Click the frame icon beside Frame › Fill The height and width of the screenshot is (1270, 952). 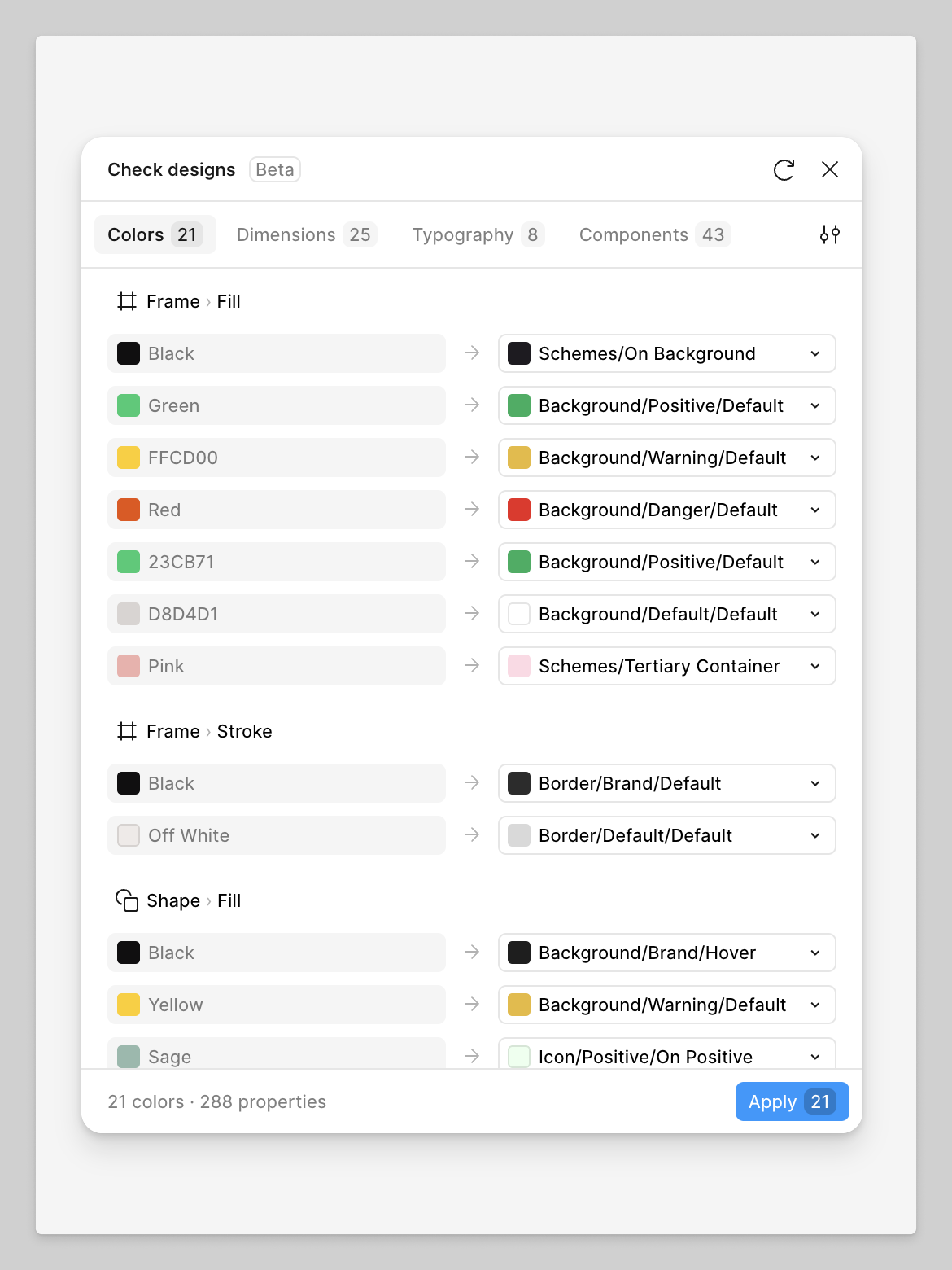[126, 301]
